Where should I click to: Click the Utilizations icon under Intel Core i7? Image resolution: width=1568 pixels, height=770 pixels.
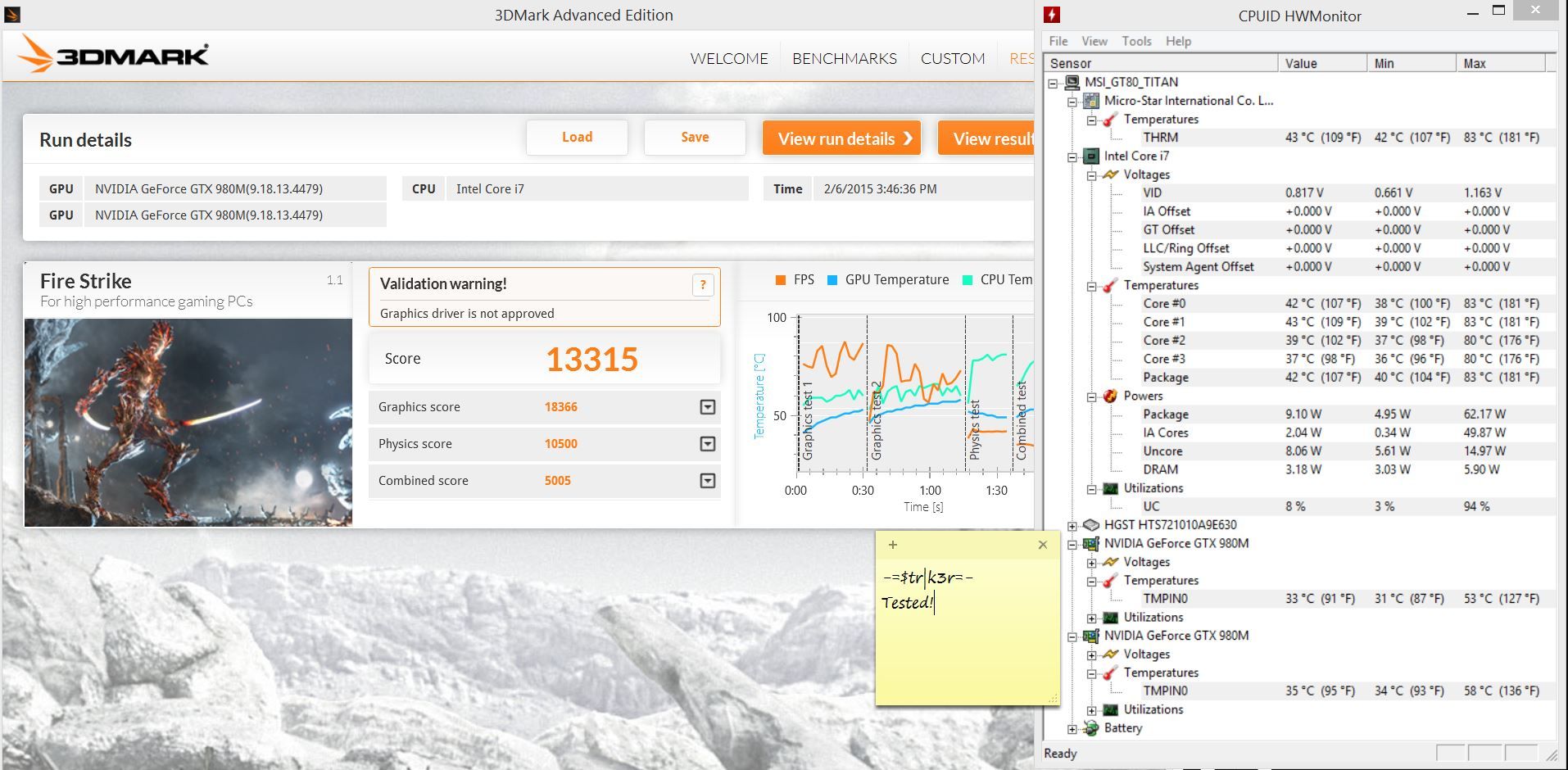[x=1111, y=488]
